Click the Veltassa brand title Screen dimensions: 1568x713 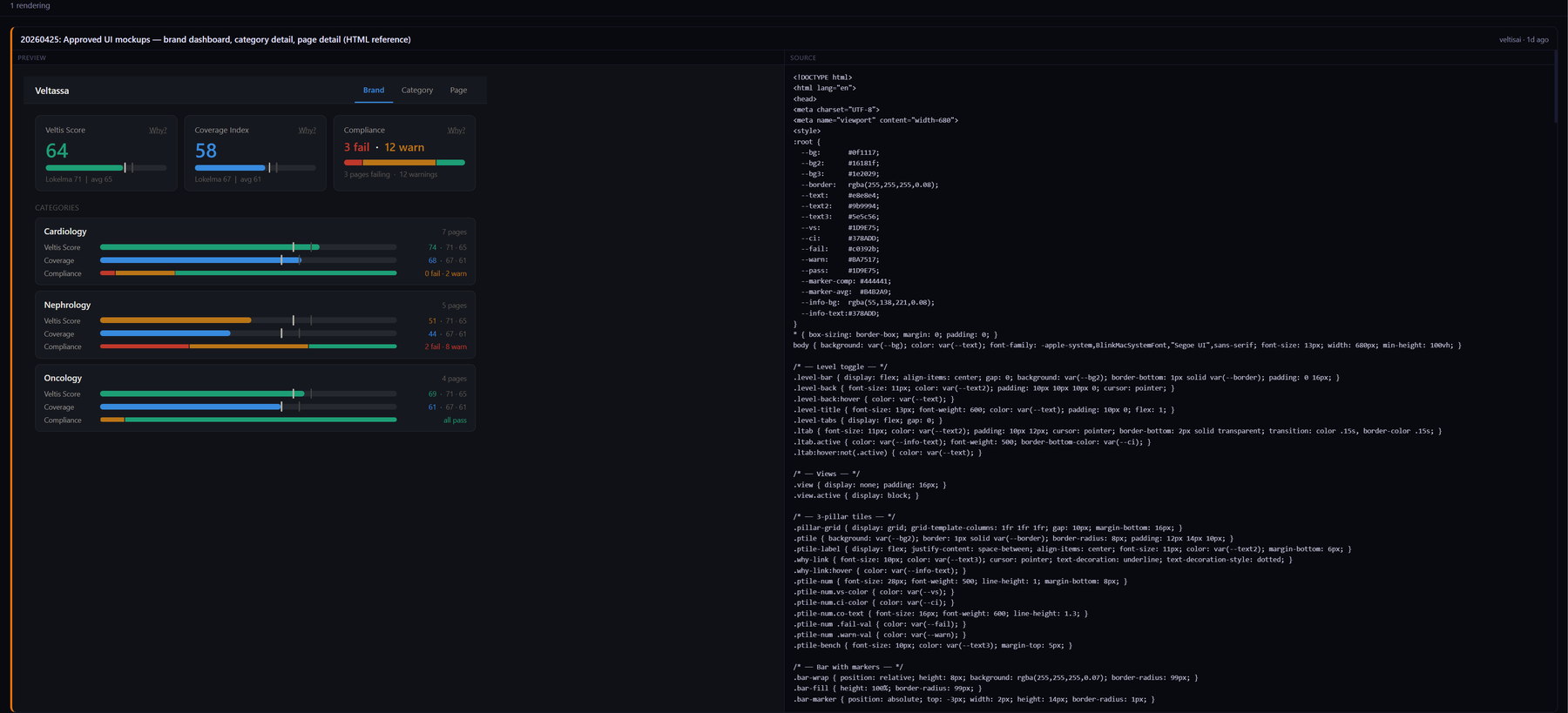51,91
